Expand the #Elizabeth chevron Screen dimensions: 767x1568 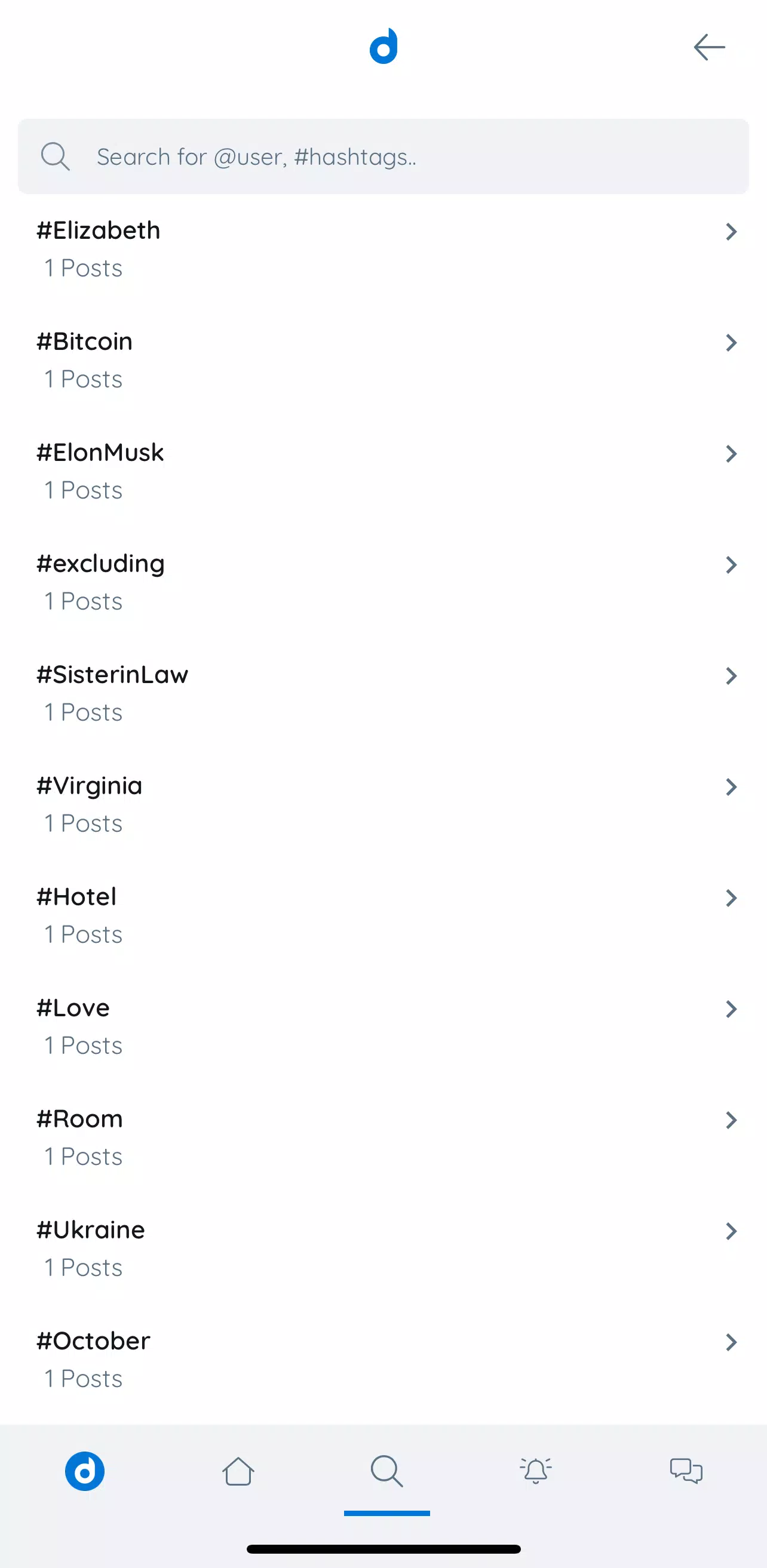coord(731,231)
